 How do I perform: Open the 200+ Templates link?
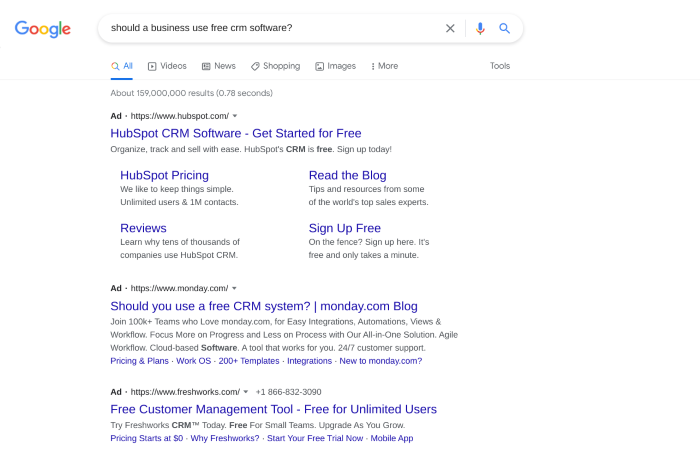tap(249, 361)
